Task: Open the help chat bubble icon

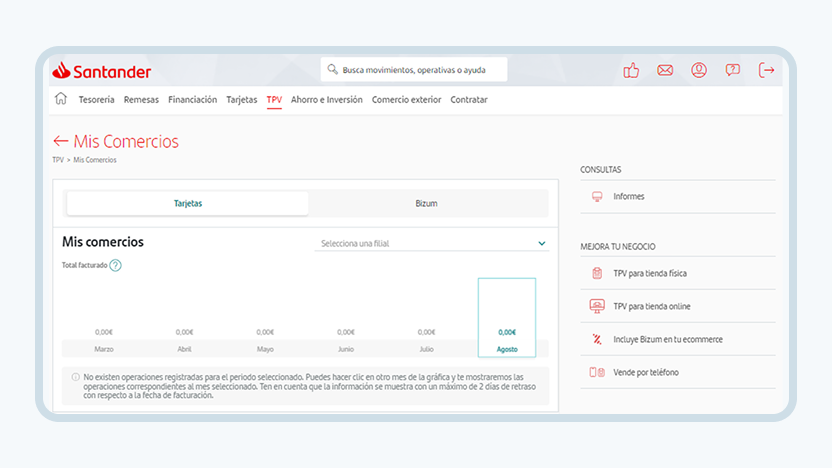Action: [732, 70]
